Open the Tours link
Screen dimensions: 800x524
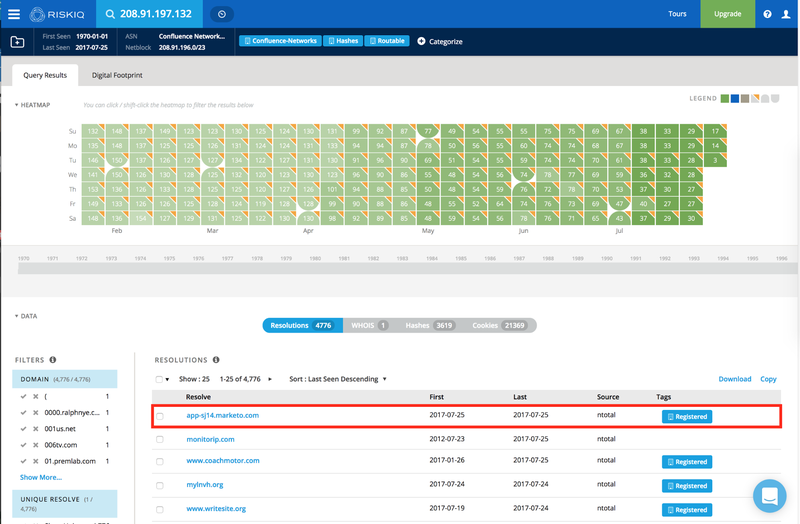coord(677,14)
